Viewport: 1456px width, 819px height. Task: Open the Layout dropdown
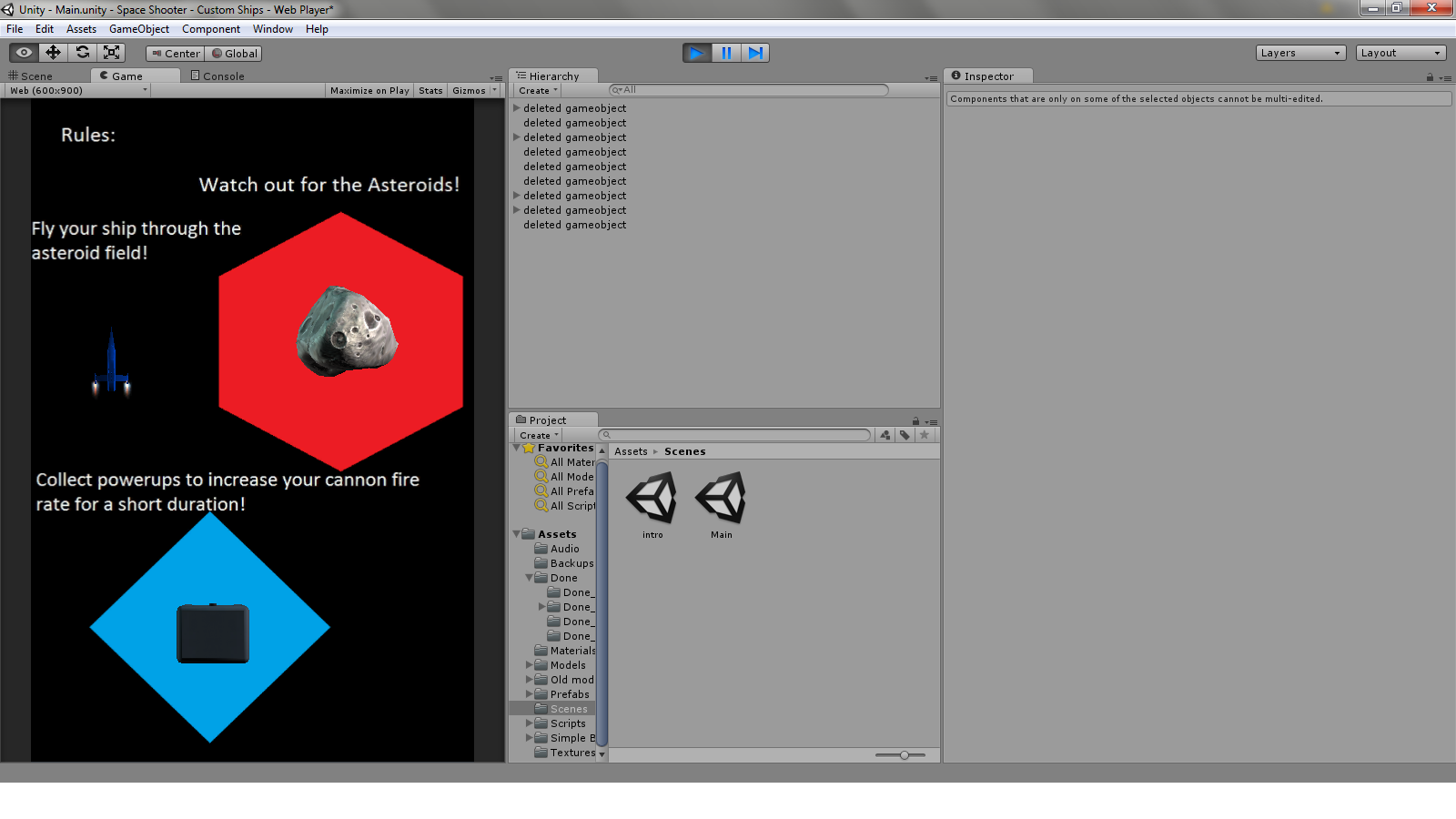point(1400,52)
